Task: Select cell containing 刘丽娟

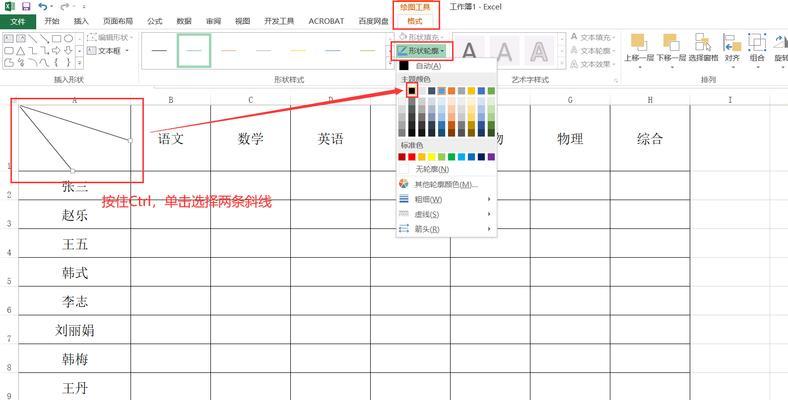Action: [75, 330]
